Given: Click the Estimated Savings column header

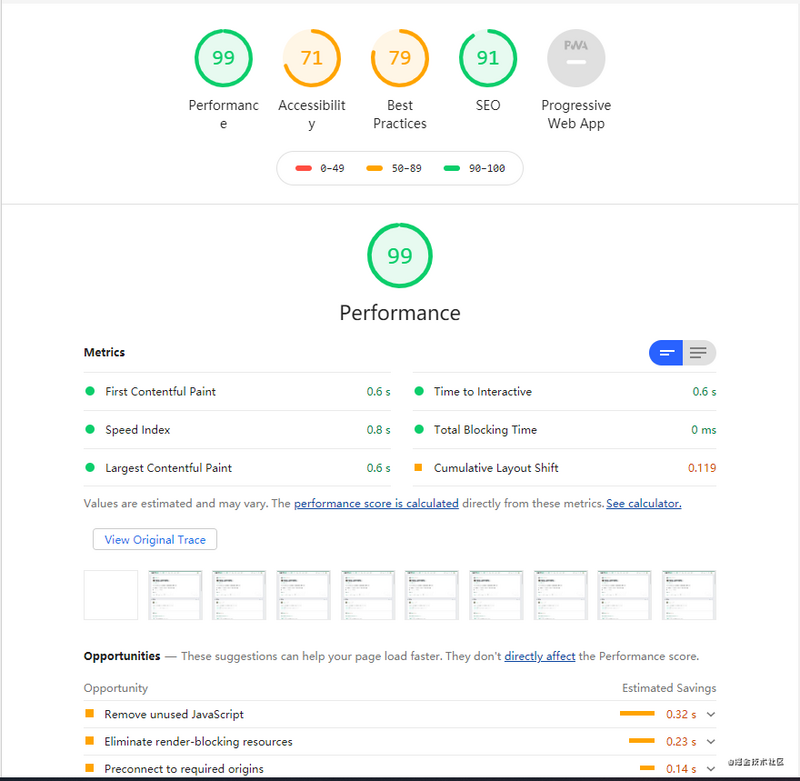Looking at the screenshot, I should (669, 688).
